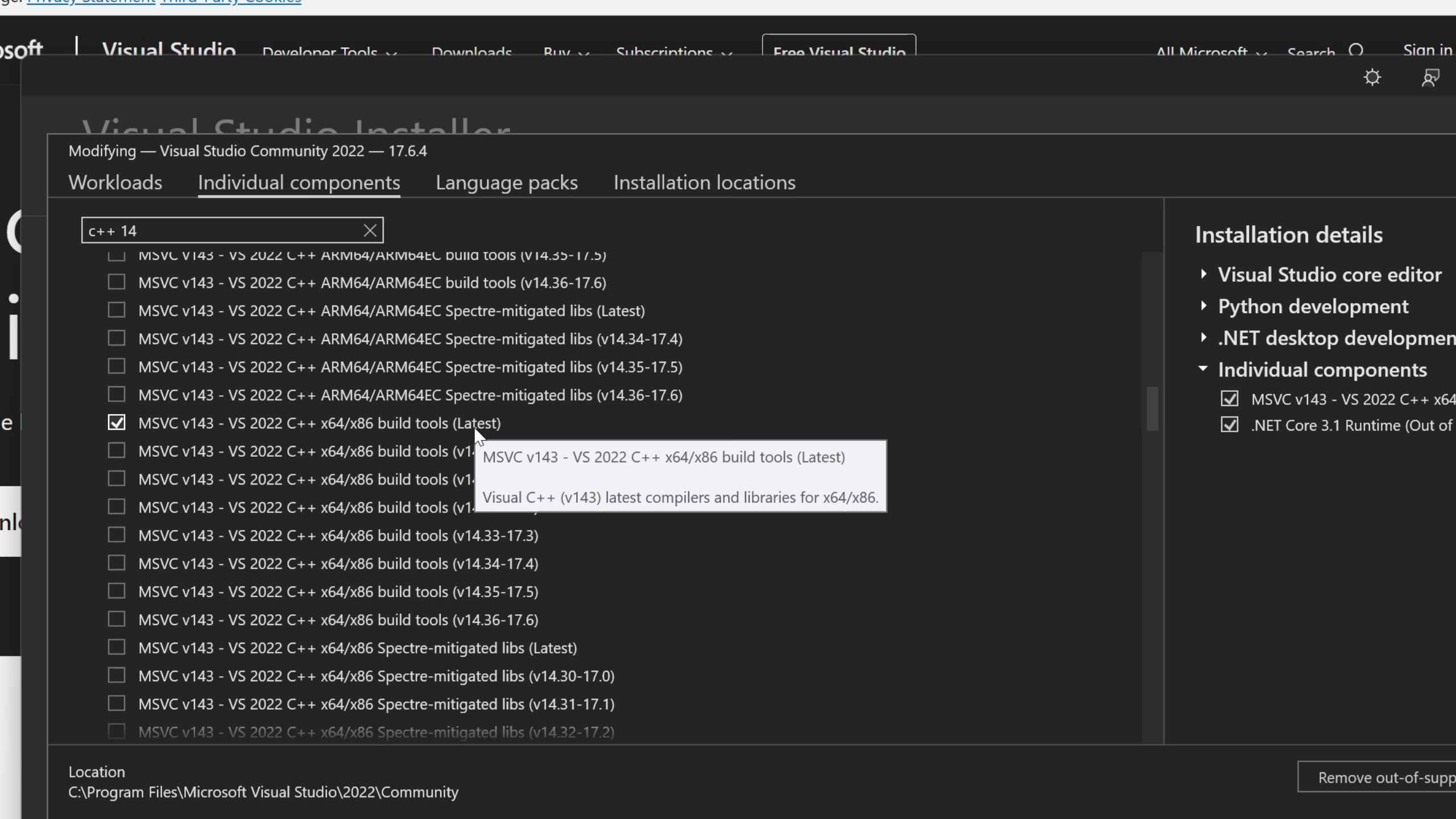Image resolution: width=1456 pixels, height=819 pixels.
Task: Check x64/x86 Spectre-mitigated libs (v14.31-17.1)
Action: tap(117, 704)
